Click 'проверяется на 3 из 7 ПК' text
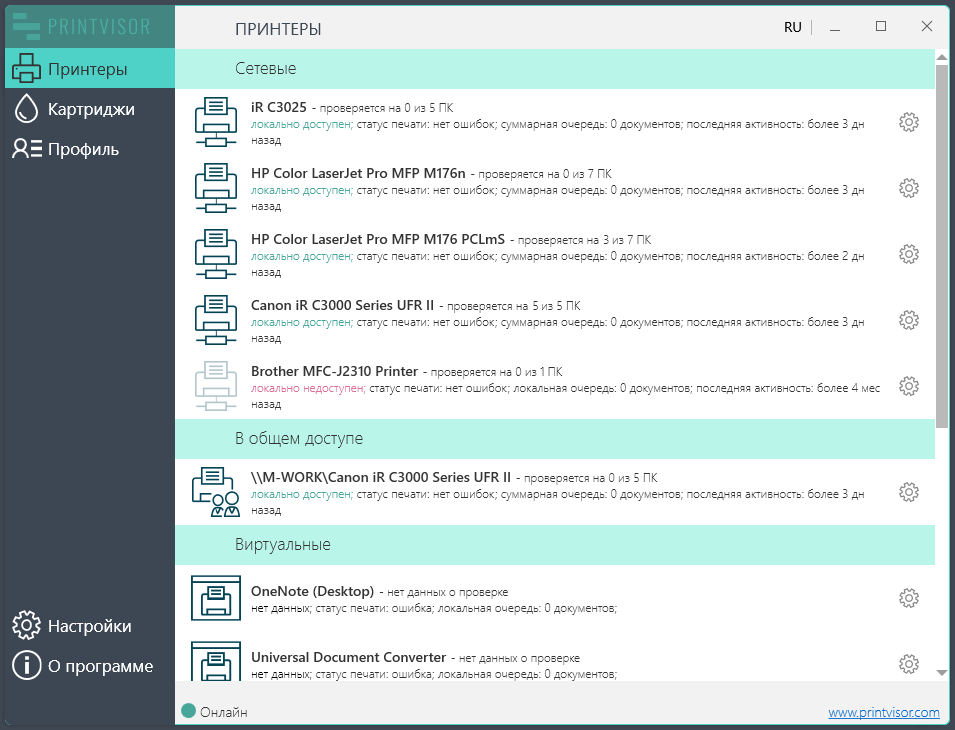The width and height of the screenshot is (955, 730). coord(584,240)
